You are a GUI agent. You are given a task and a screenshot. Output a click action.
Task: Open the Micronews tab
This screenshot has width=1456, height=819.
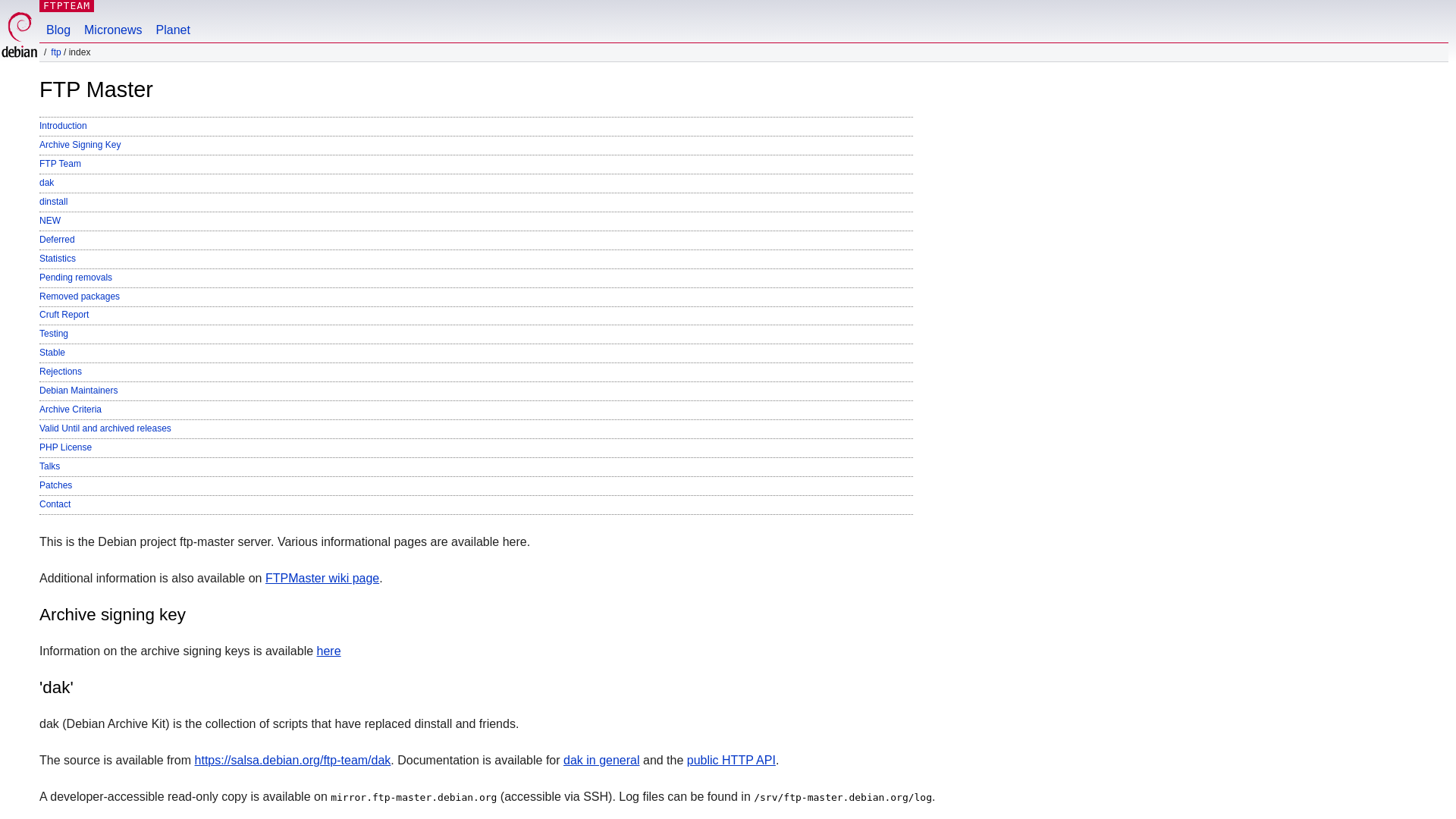pos(113,30)
